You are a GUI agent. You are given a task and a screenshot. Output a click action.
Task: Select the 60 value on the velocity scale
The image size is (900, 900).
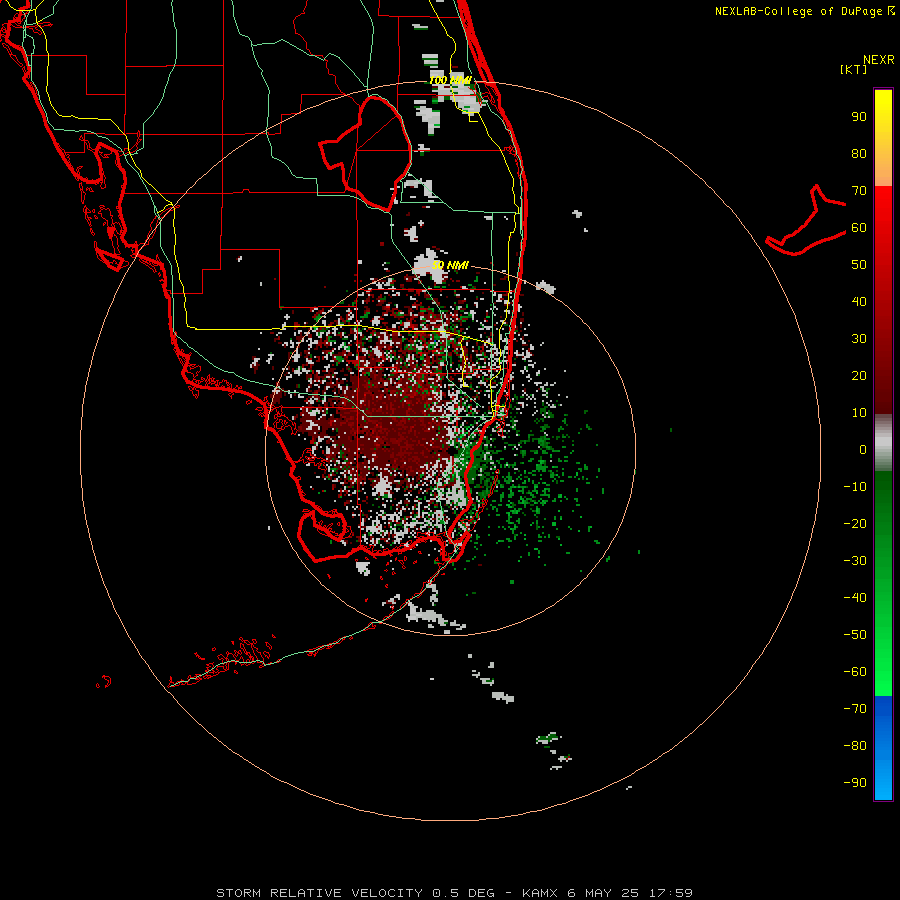tap(859, 228)
